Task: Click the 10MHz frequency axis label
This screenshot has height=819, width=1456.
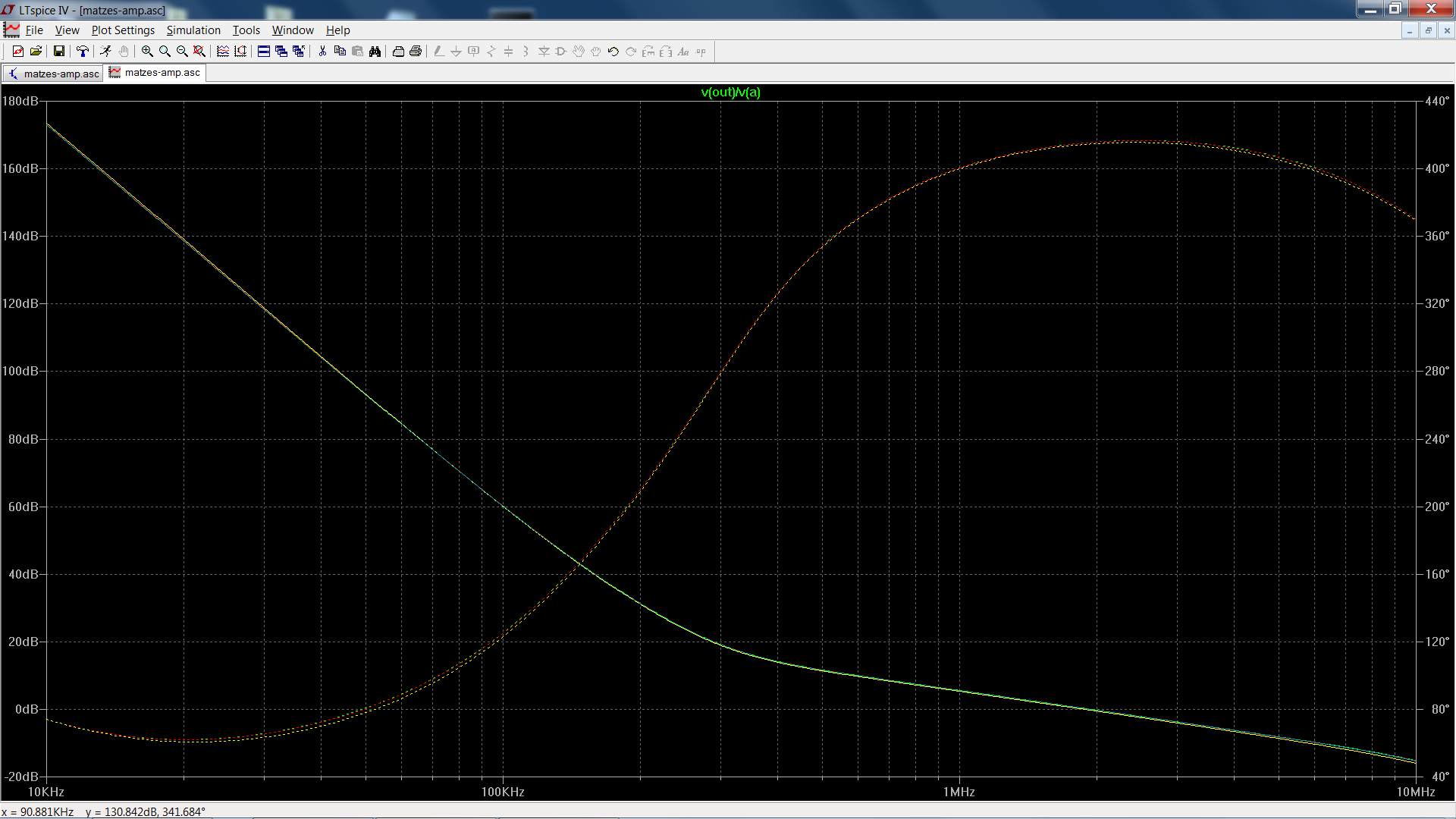Action: click(1416, 792)
